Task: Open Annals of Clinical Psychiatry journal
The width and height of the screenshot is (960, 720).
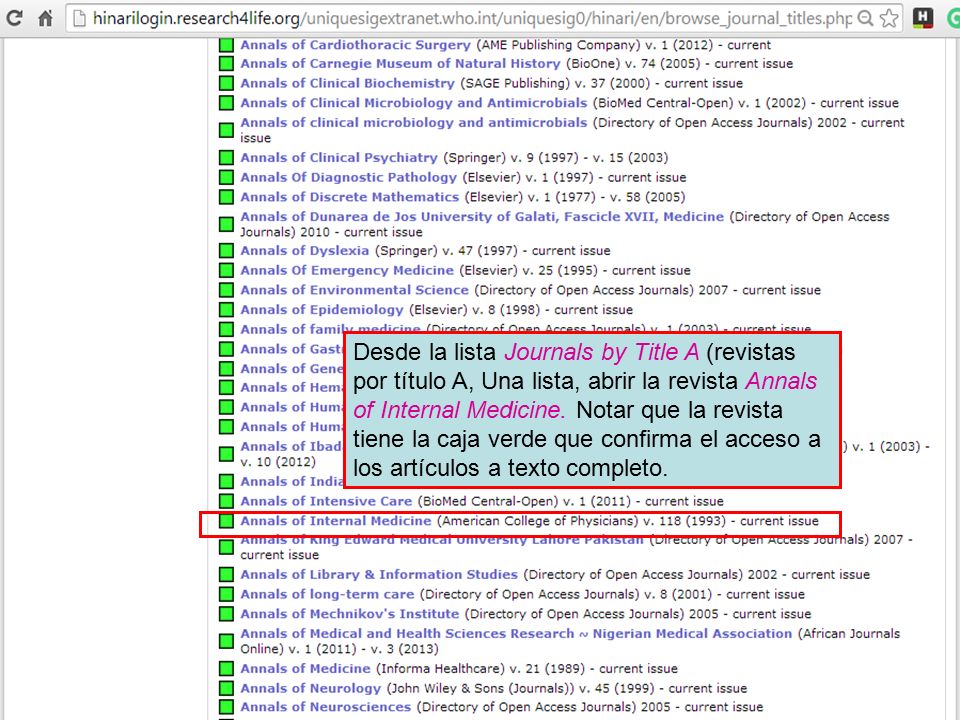Action: click(339, 157)
